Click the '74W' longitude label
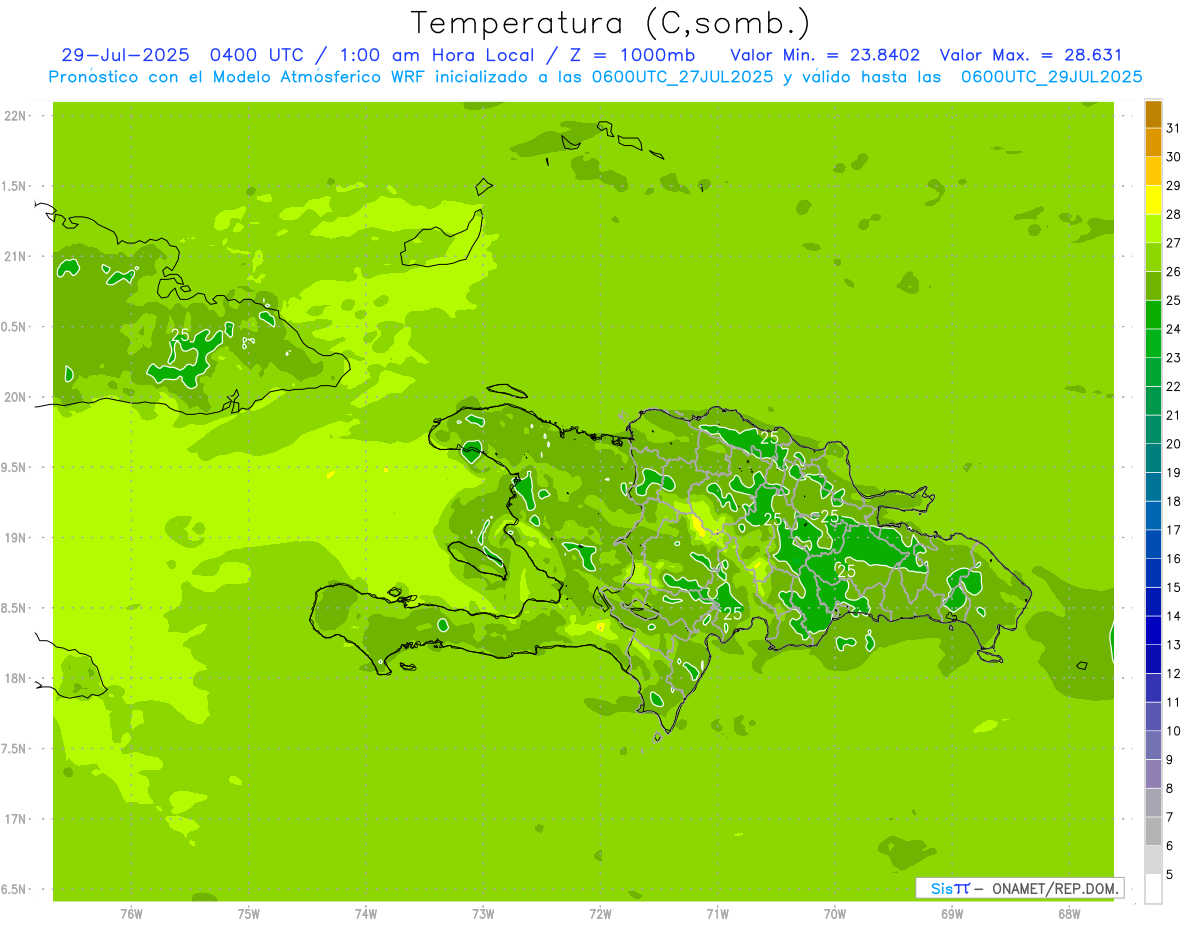The height and width of the screenshot is (927, 1200). click(x=366, y=914)
